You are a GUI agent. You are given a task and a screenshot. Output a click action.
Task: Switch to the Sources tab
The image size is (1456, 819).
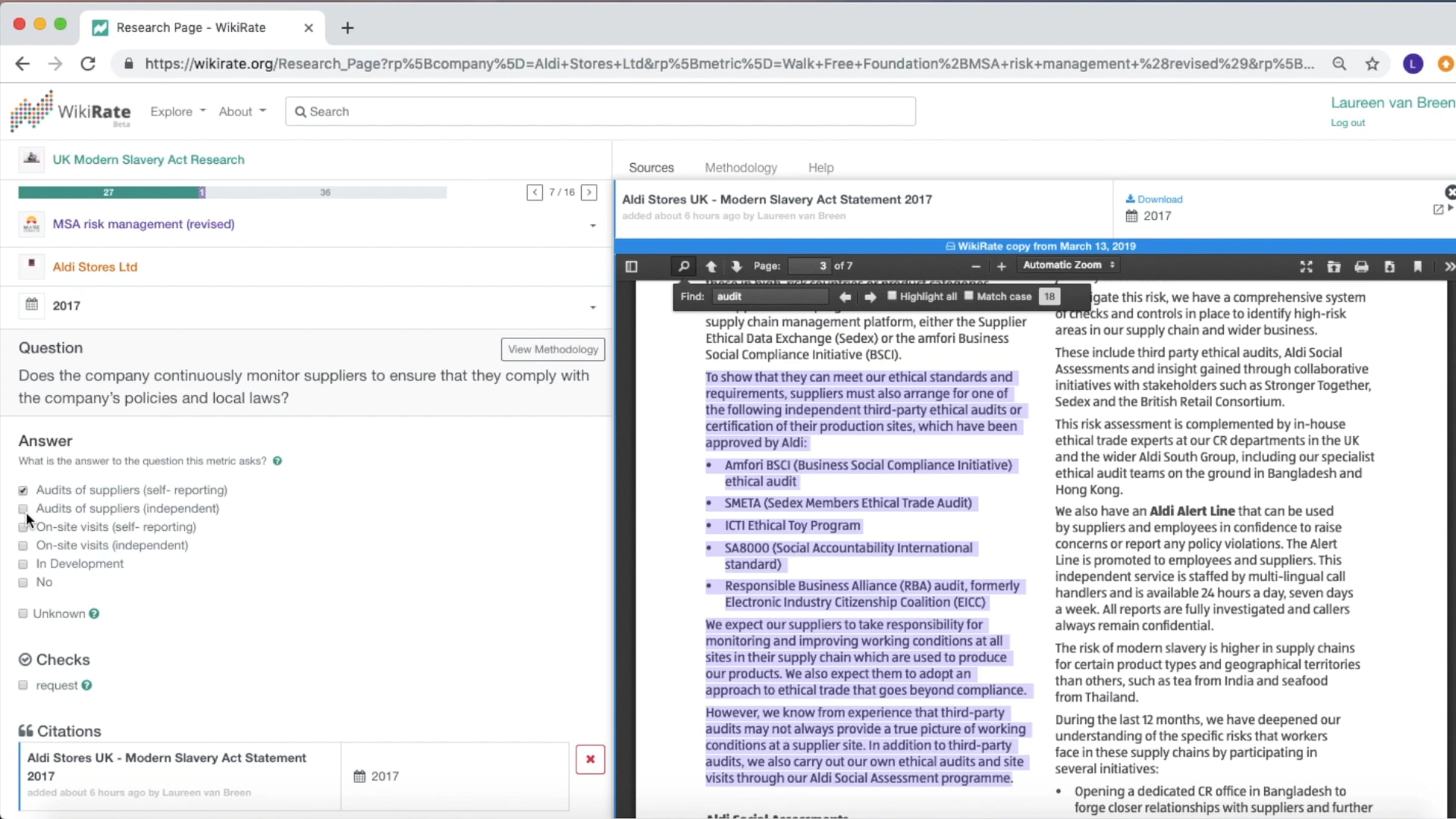click(x=651, y=167)
